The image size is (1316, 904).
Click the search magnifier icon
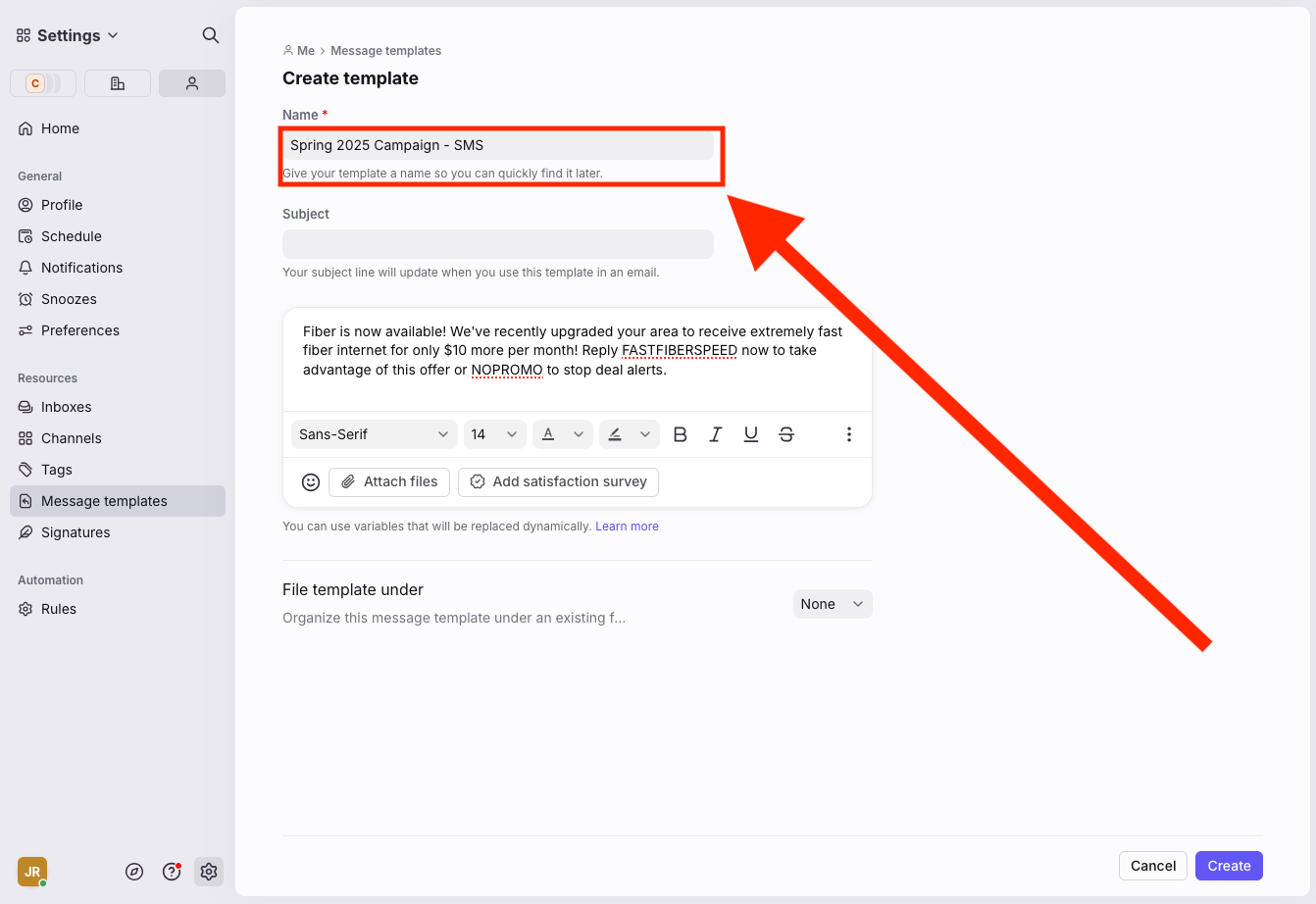[x=210, y=35]
